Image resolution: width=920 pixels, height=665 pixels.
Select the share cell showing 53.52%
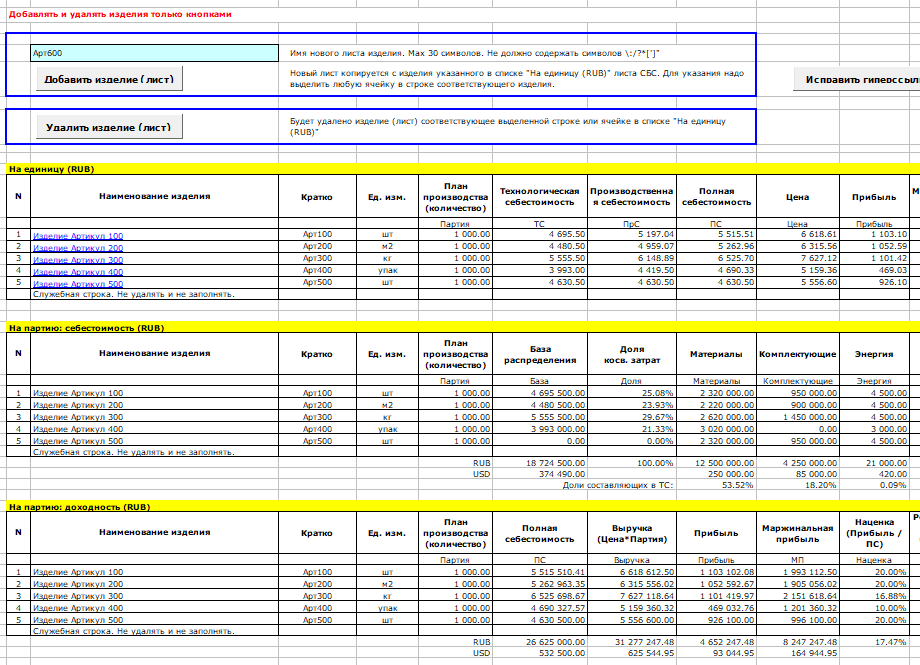click(x=716, y=485)
